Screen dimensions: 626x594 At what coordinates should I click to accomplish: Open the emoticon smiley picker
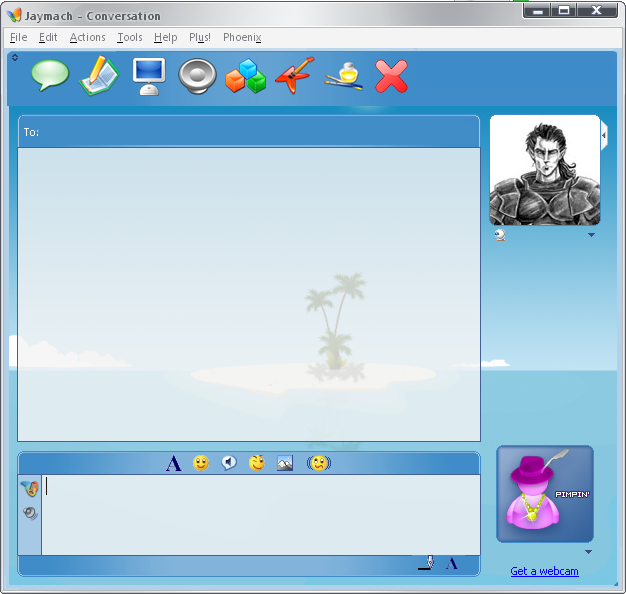click(201, 463)
